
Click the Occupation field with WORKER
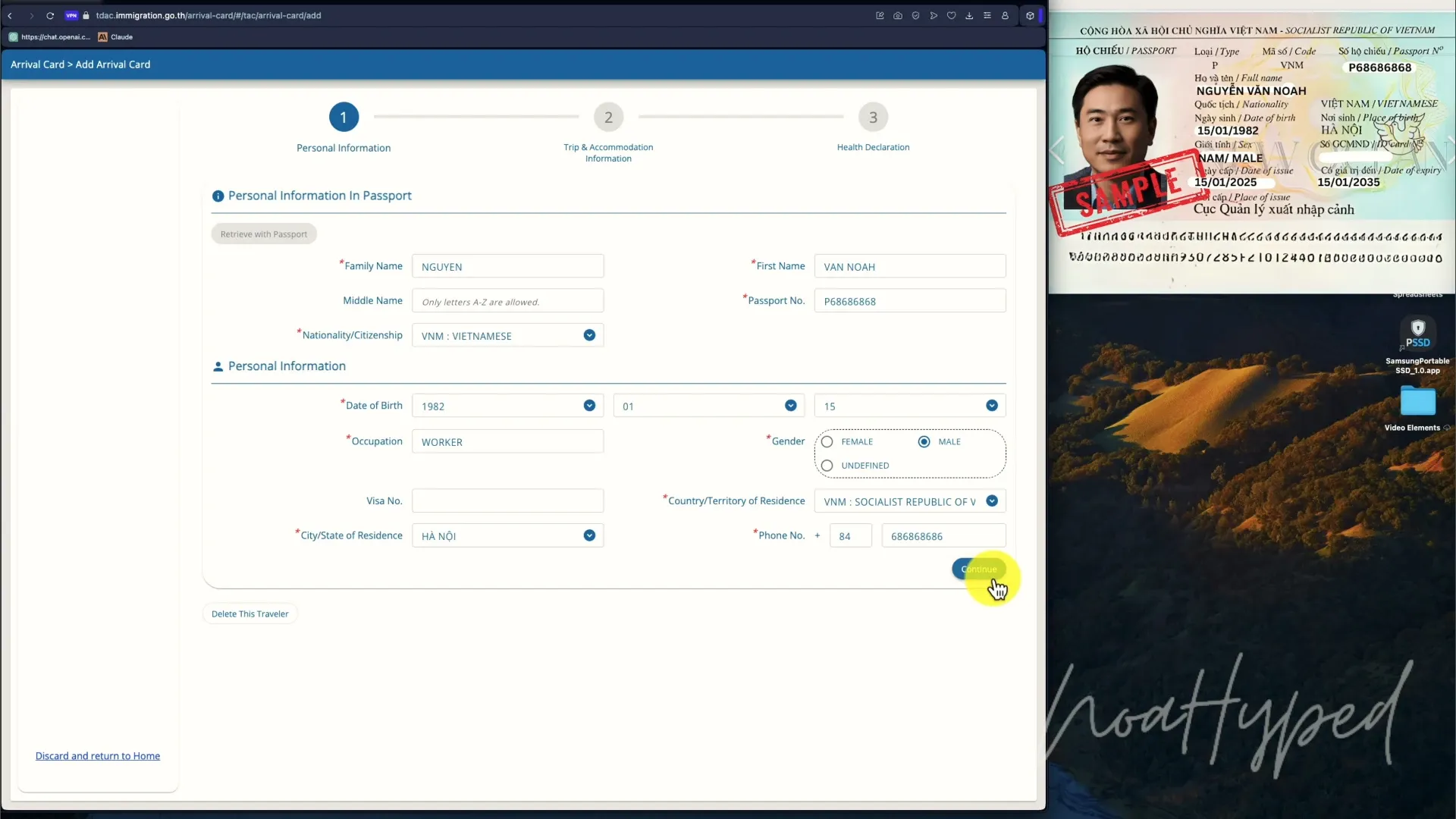(508, 441)
